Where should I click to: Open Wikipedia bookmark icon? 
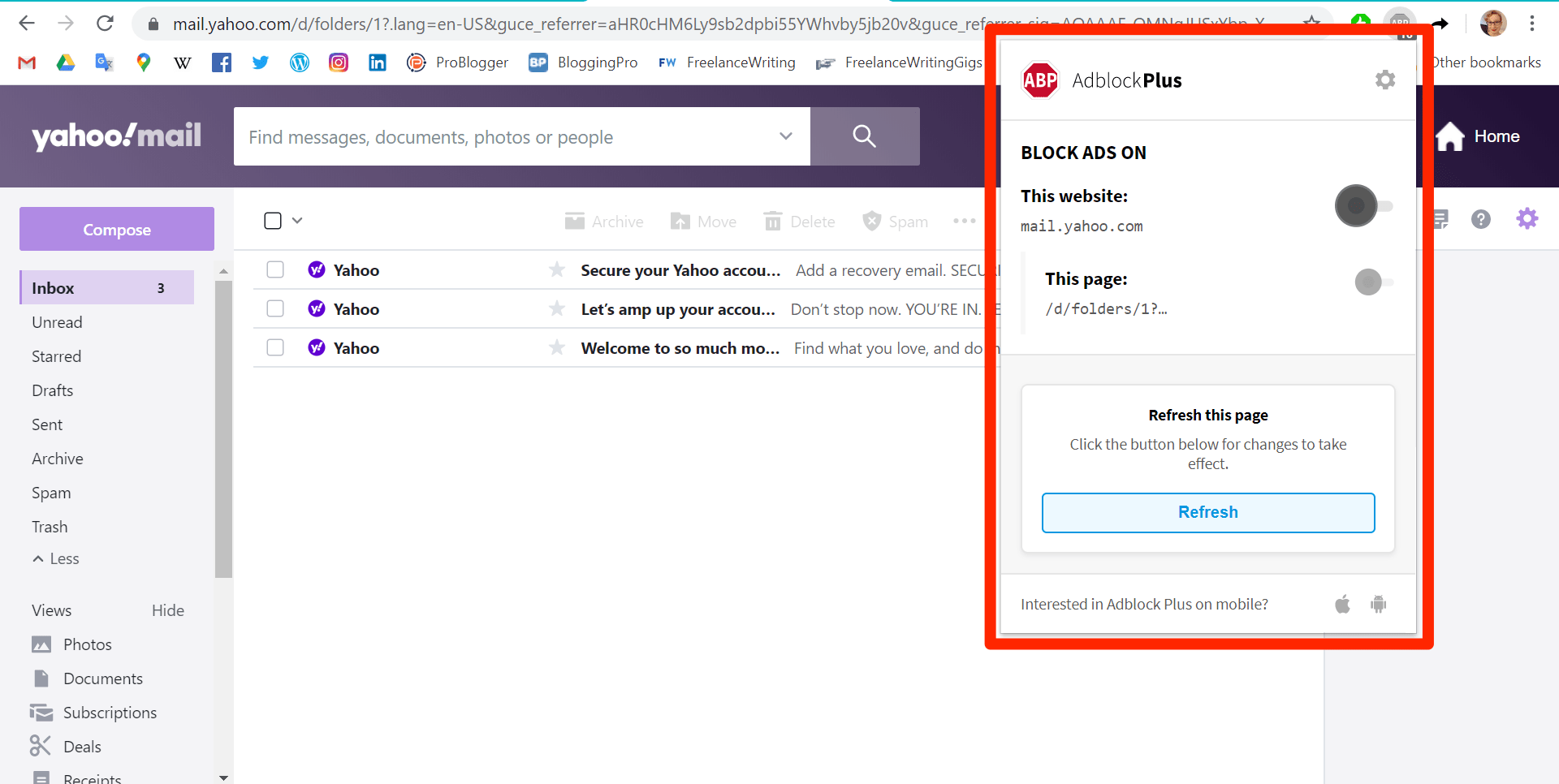[x=183, y=62]
